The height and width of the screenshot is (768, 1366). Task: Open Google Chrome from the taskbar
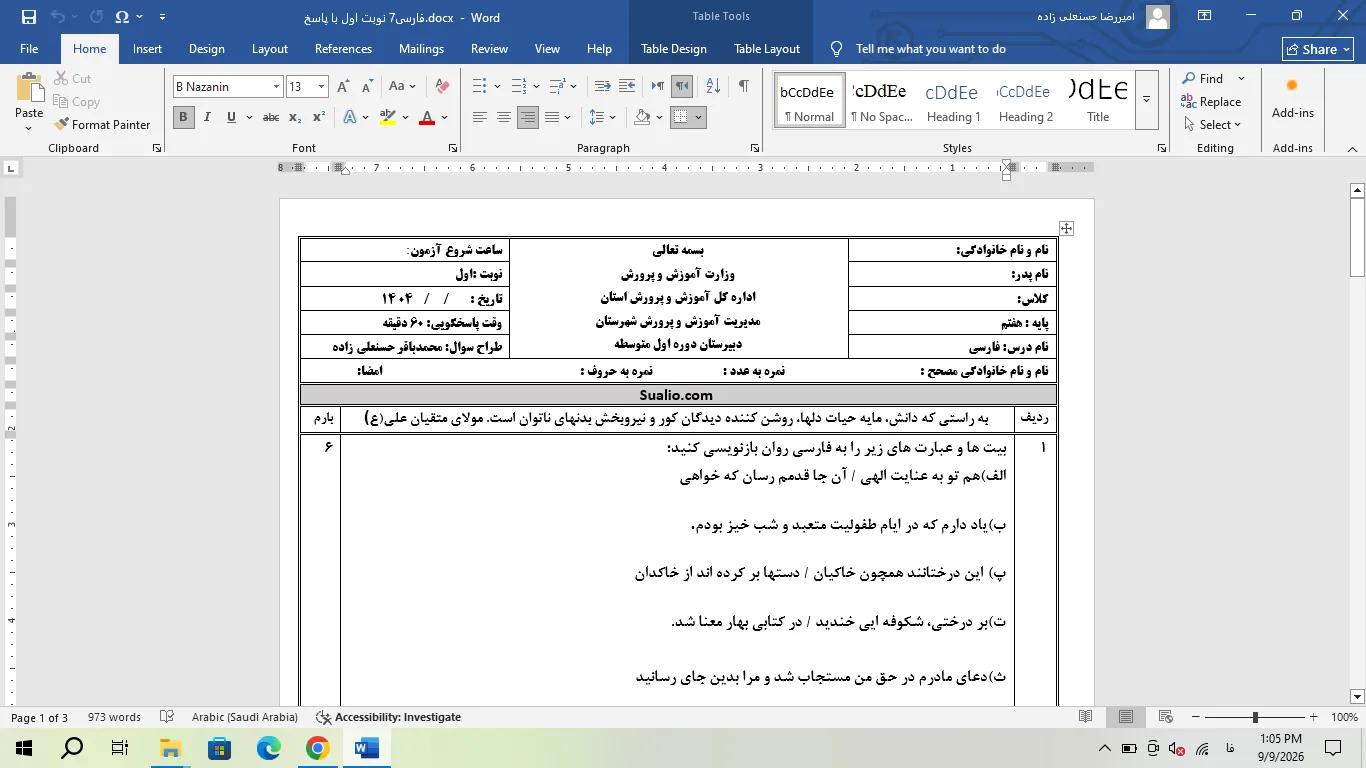[317, 748]
